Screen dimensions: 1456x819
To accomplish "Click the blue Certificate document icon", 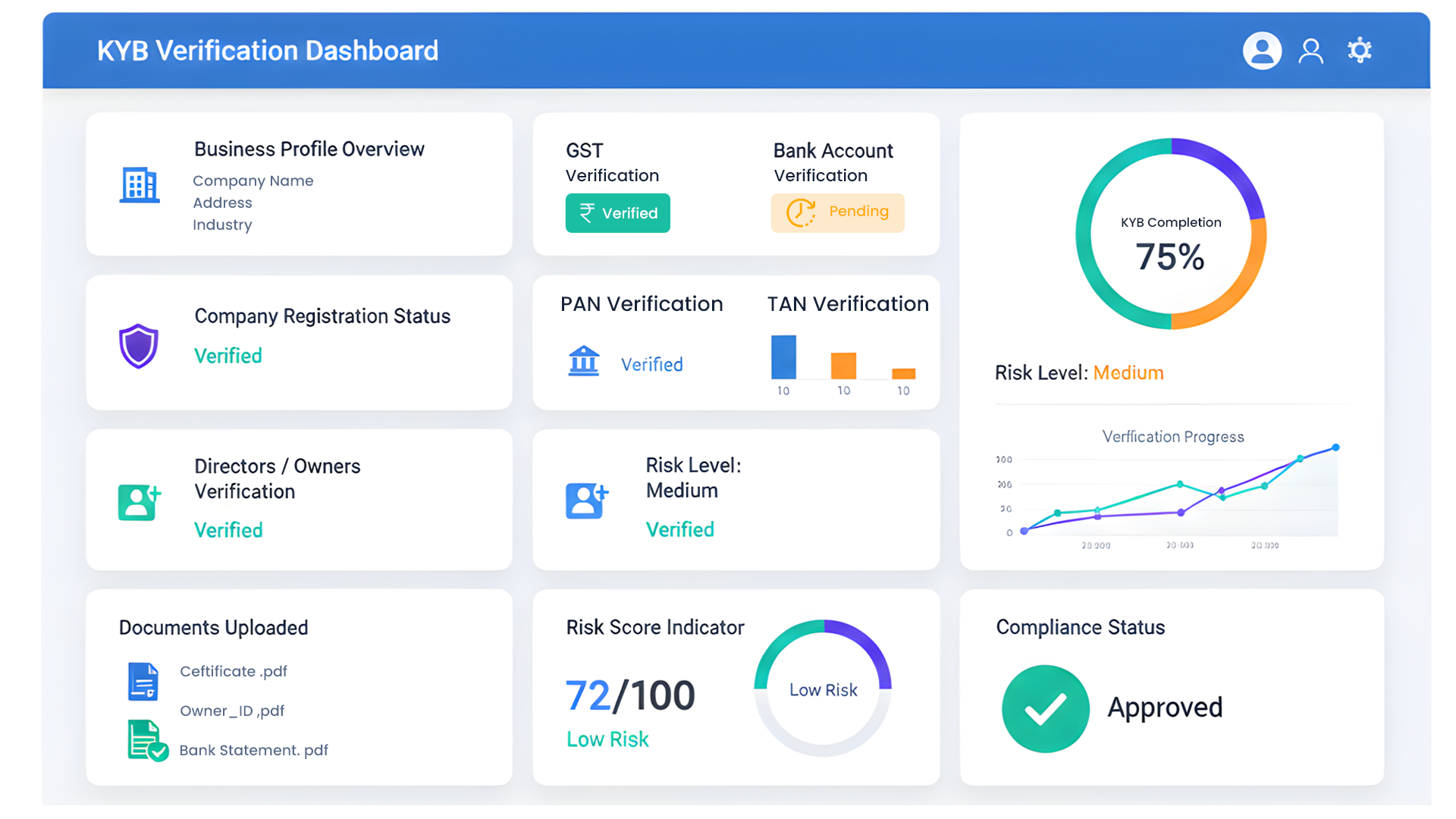I will 143,680.
